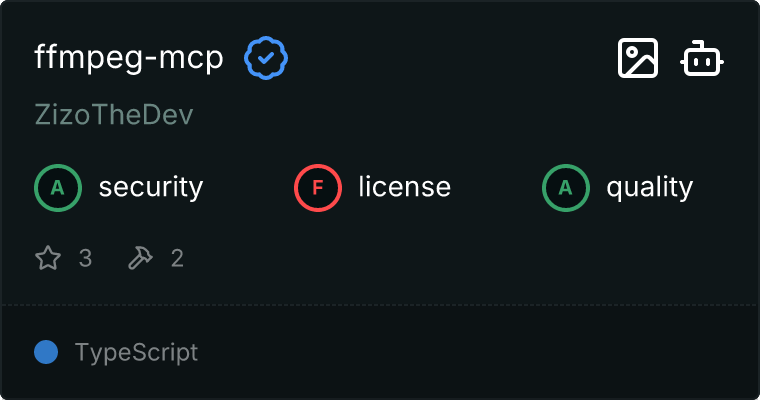Click the green quality grade A badge
The width and height of the screenshot is (760, 400).
(565, 187)
